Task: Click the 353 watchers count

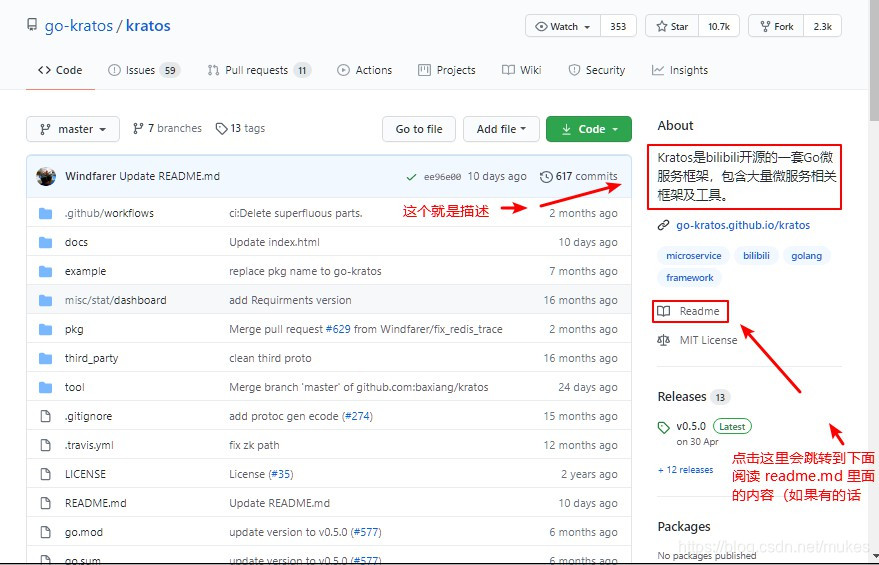Action: click(618, 26)
